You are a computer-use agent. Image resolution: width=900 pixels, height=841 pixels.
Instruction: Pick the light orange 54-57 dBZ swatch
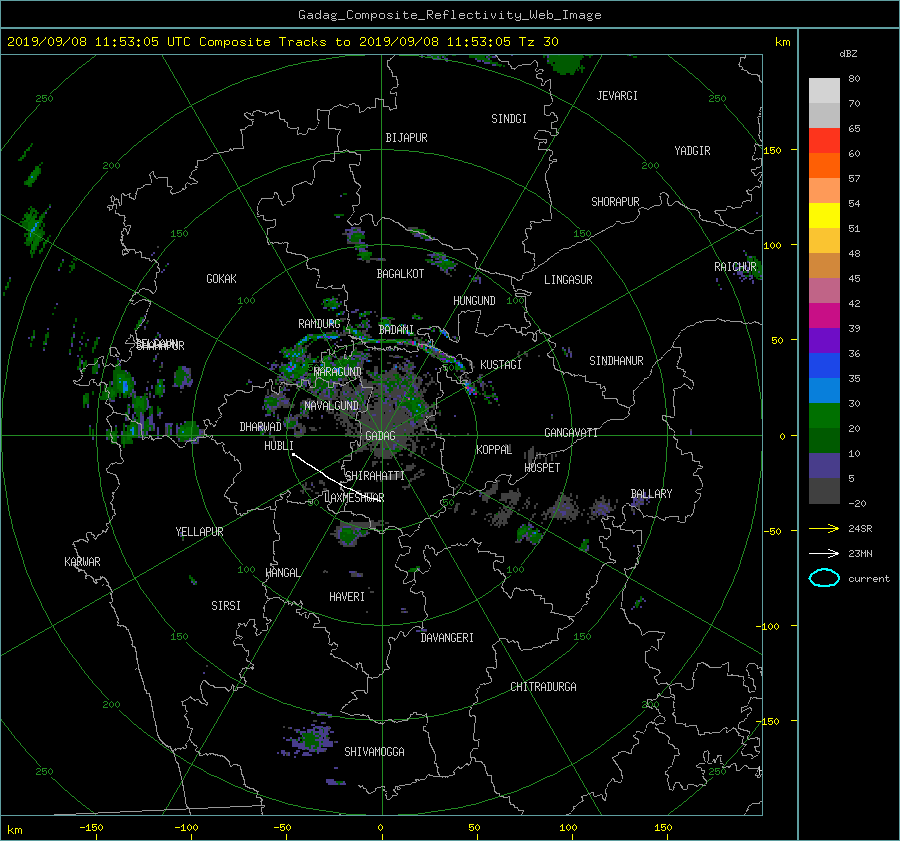coord(824,191)
